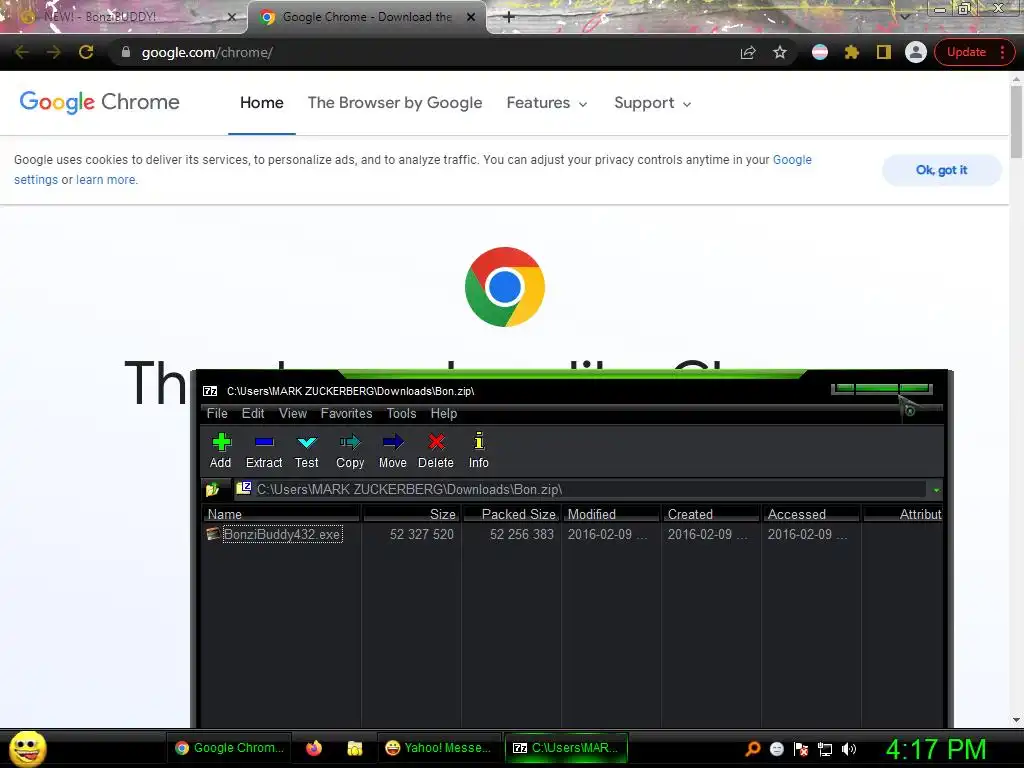Open the Info button in 7-Zip
Image resolution: width=1024 pixels, height=768 pixels.
pos(479,450)
